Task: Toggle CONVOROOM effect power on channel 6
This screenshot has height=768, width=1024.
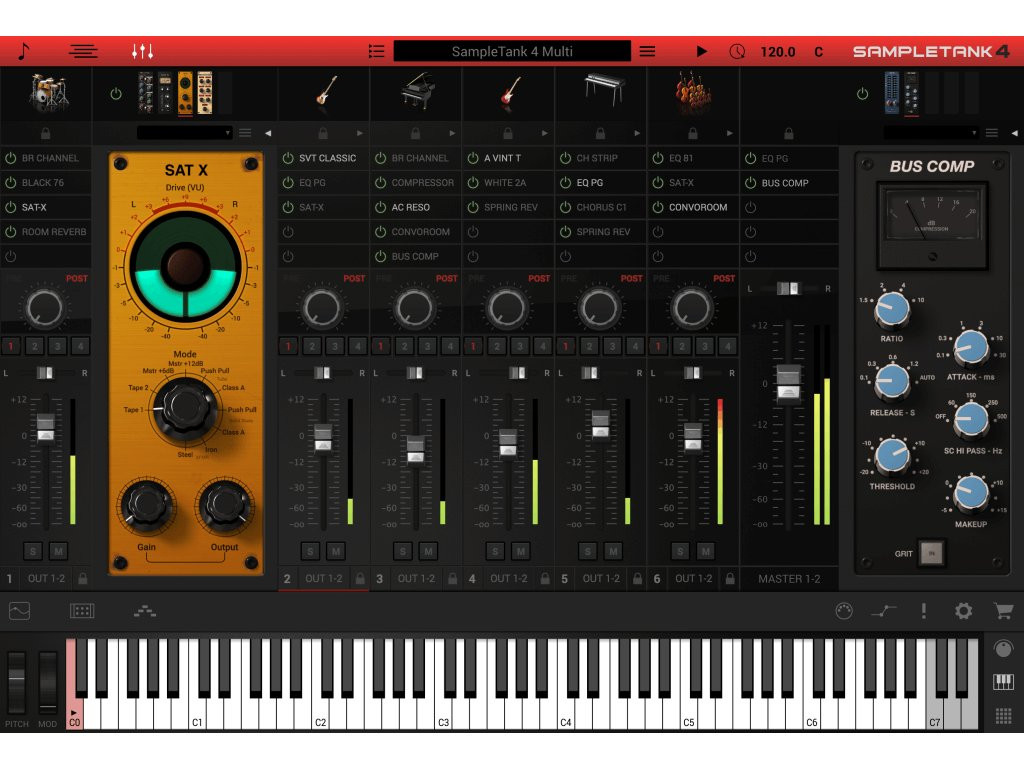Action: coord(657,207)
